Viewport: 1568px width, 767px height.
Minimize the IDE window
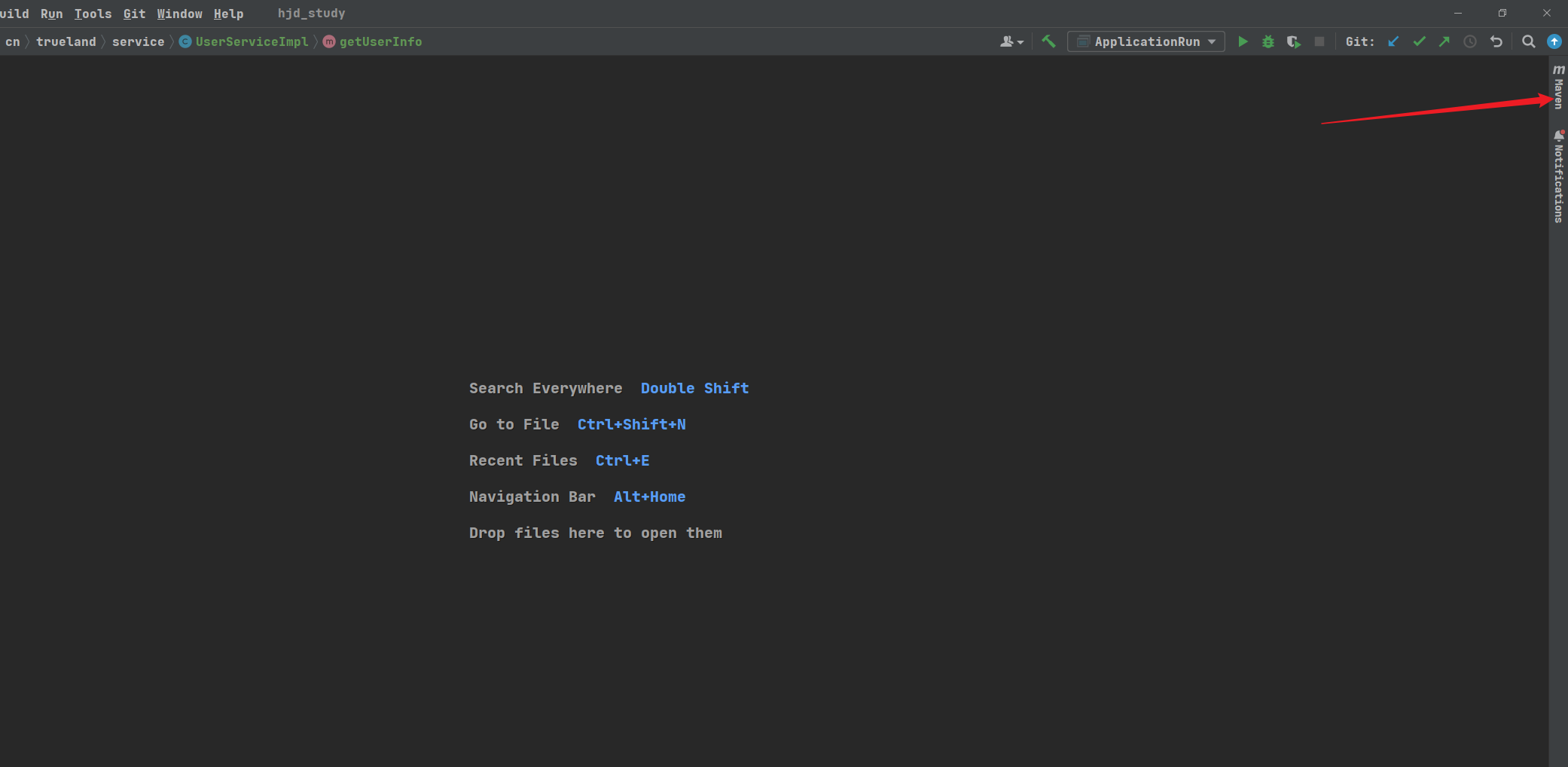(1458, 14)
